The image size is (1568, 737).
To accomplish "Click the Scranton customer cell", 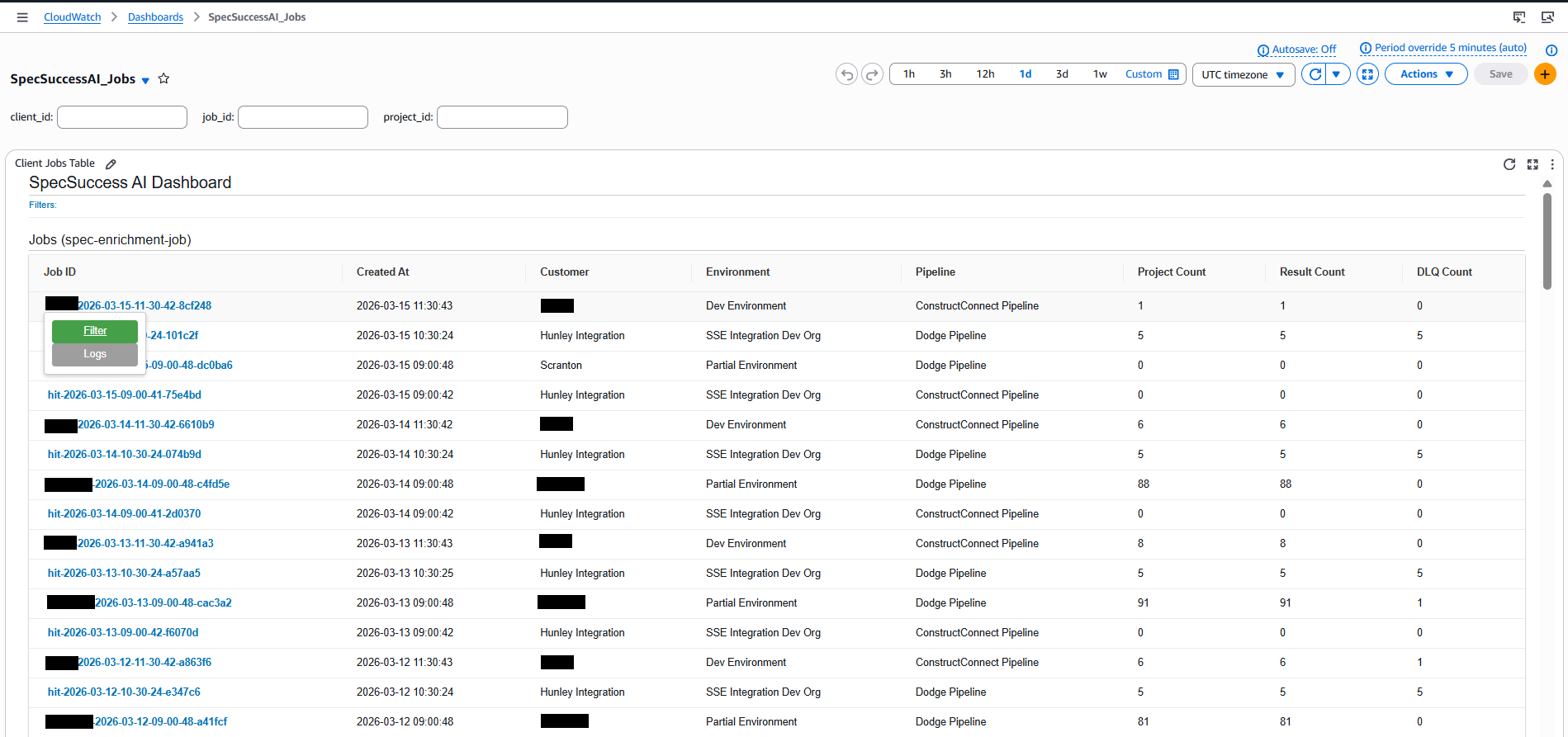I will 561,366.
